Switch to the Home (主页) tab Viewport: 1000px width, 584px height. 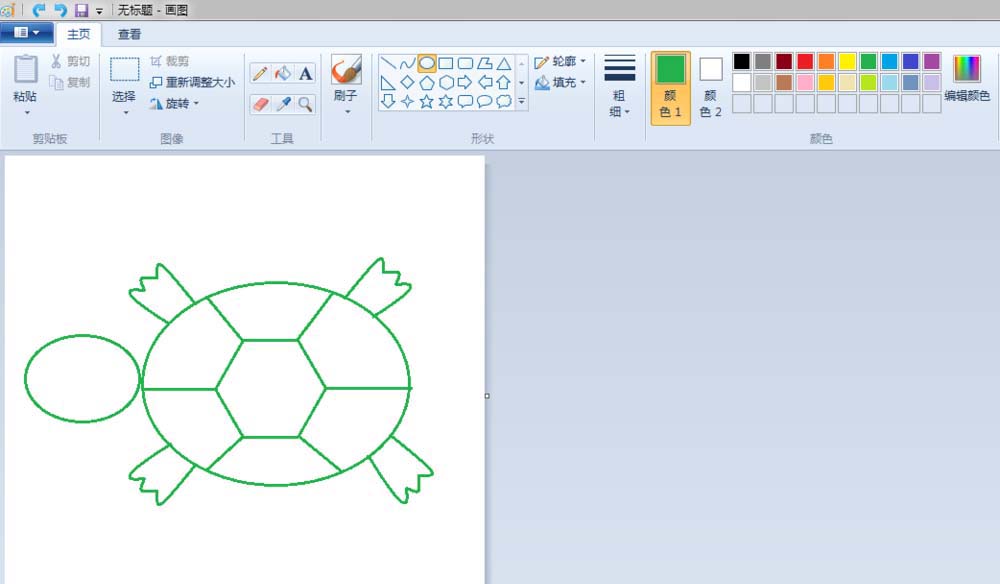[x=78, y=34]
